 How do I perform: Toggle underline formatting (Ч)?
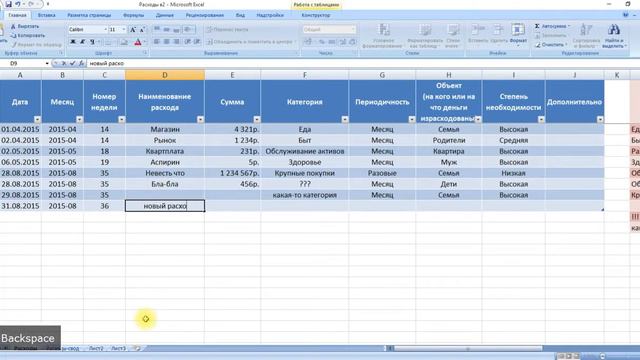tap(92, 42)
